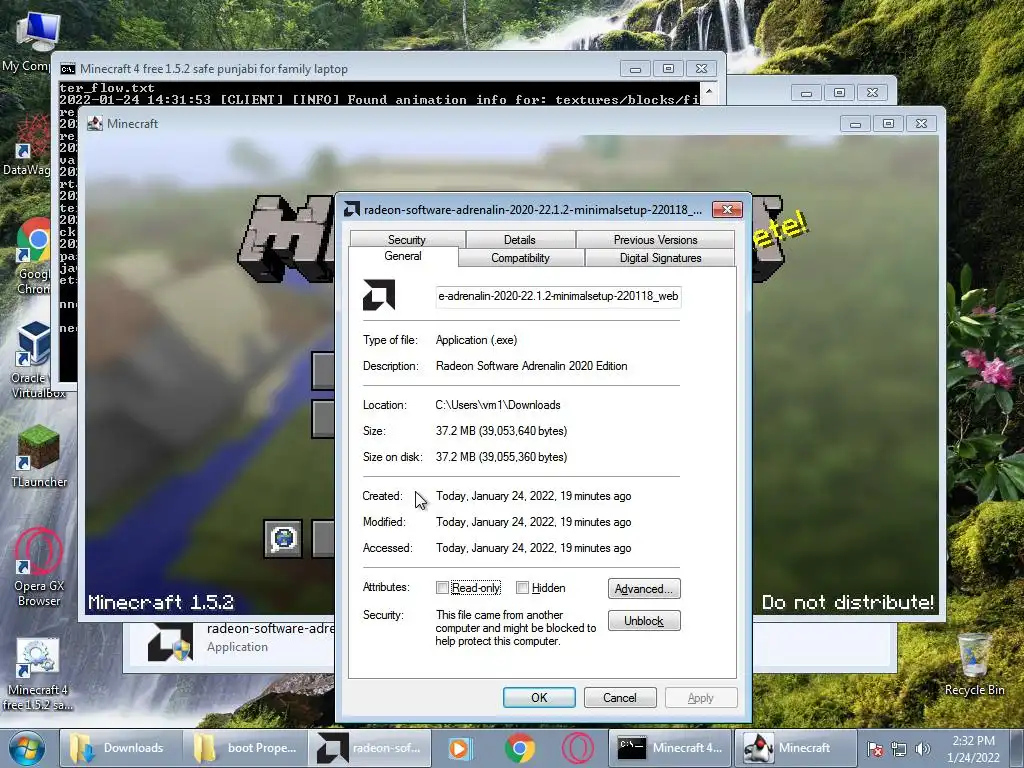Click the Apply button
Screen dimensions: 1024x768
point(701,697)
